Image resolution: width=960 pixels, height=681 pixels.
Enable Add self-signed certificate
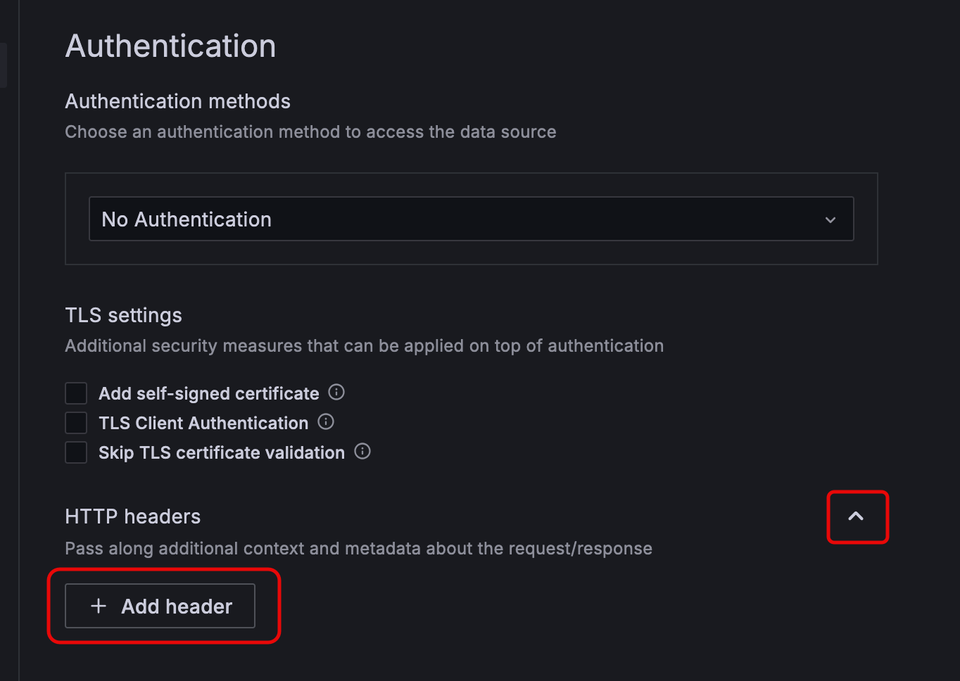coord(76,393)
